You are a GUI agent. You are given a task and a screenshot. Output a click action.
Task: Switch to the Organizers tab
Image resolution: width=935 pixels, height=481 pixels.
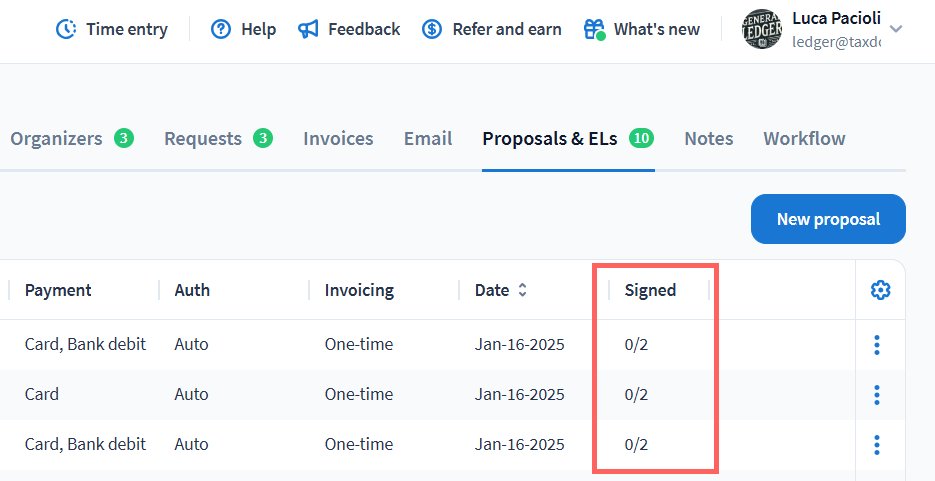56,139
